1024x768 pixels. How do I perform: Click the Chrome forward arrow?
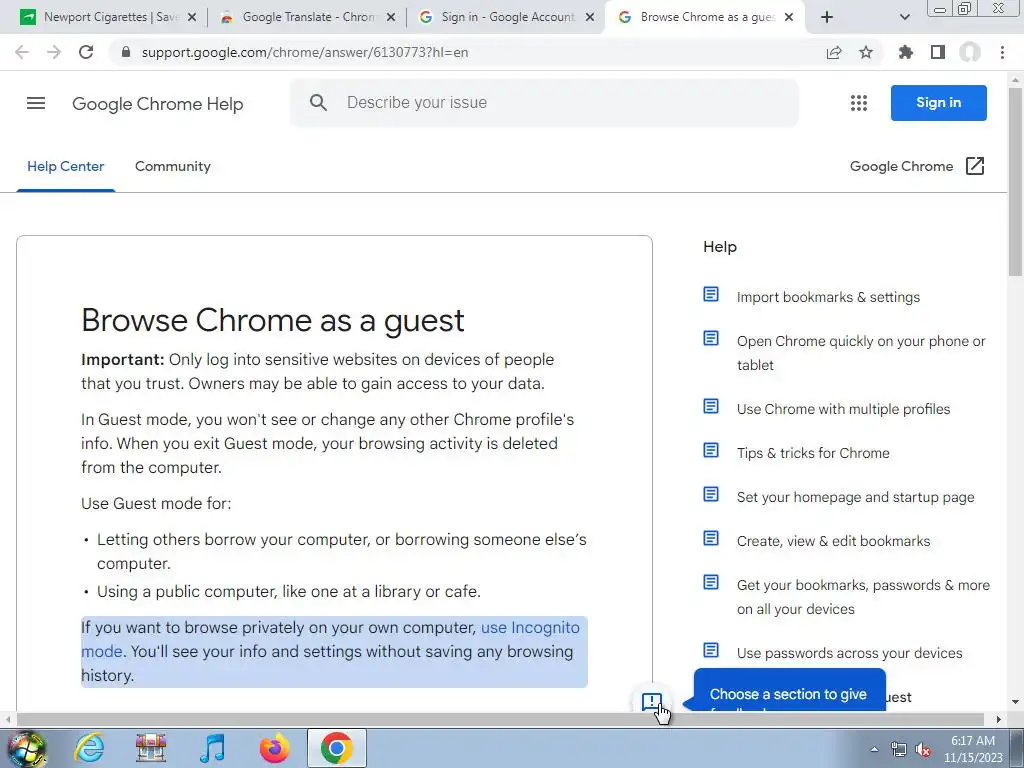tap(54, 52)
